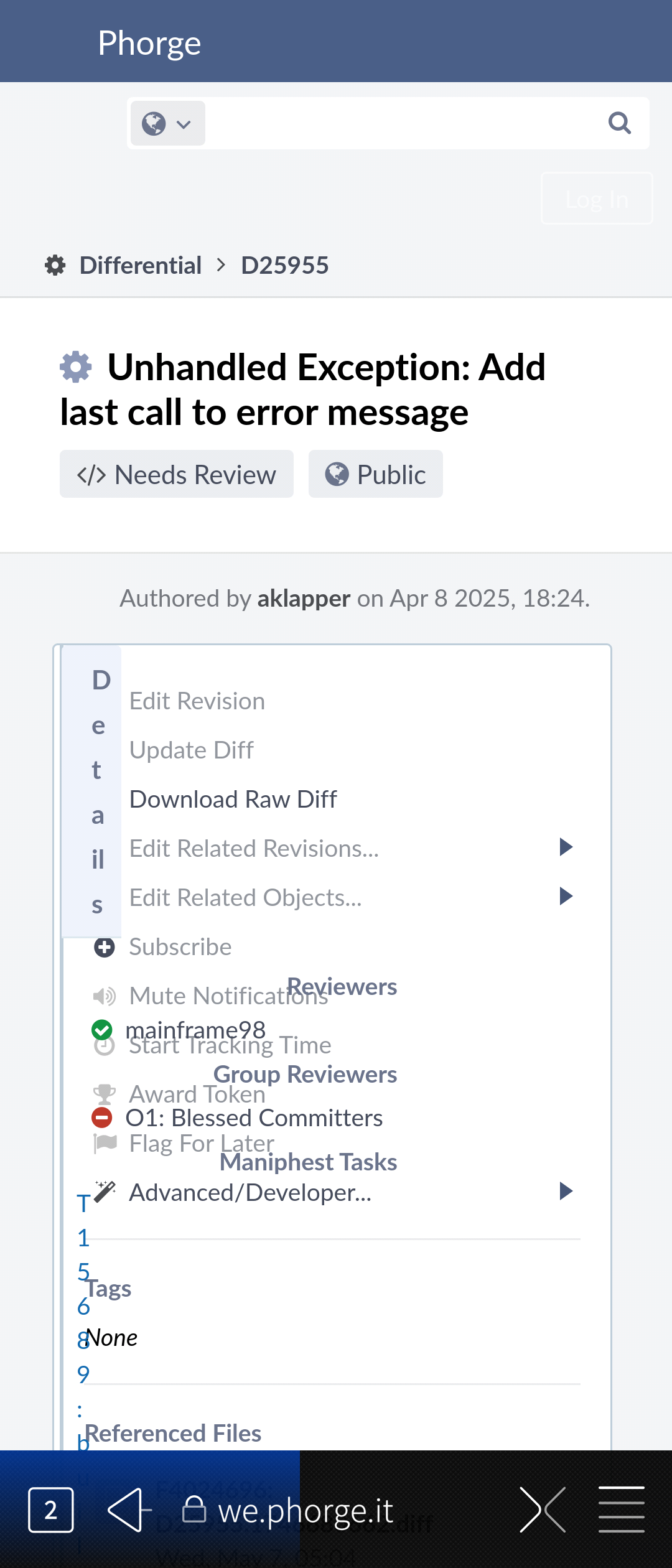Screen dimensions: 672x1568
Task: Click the Log In button
Action: tap(597, 198)
